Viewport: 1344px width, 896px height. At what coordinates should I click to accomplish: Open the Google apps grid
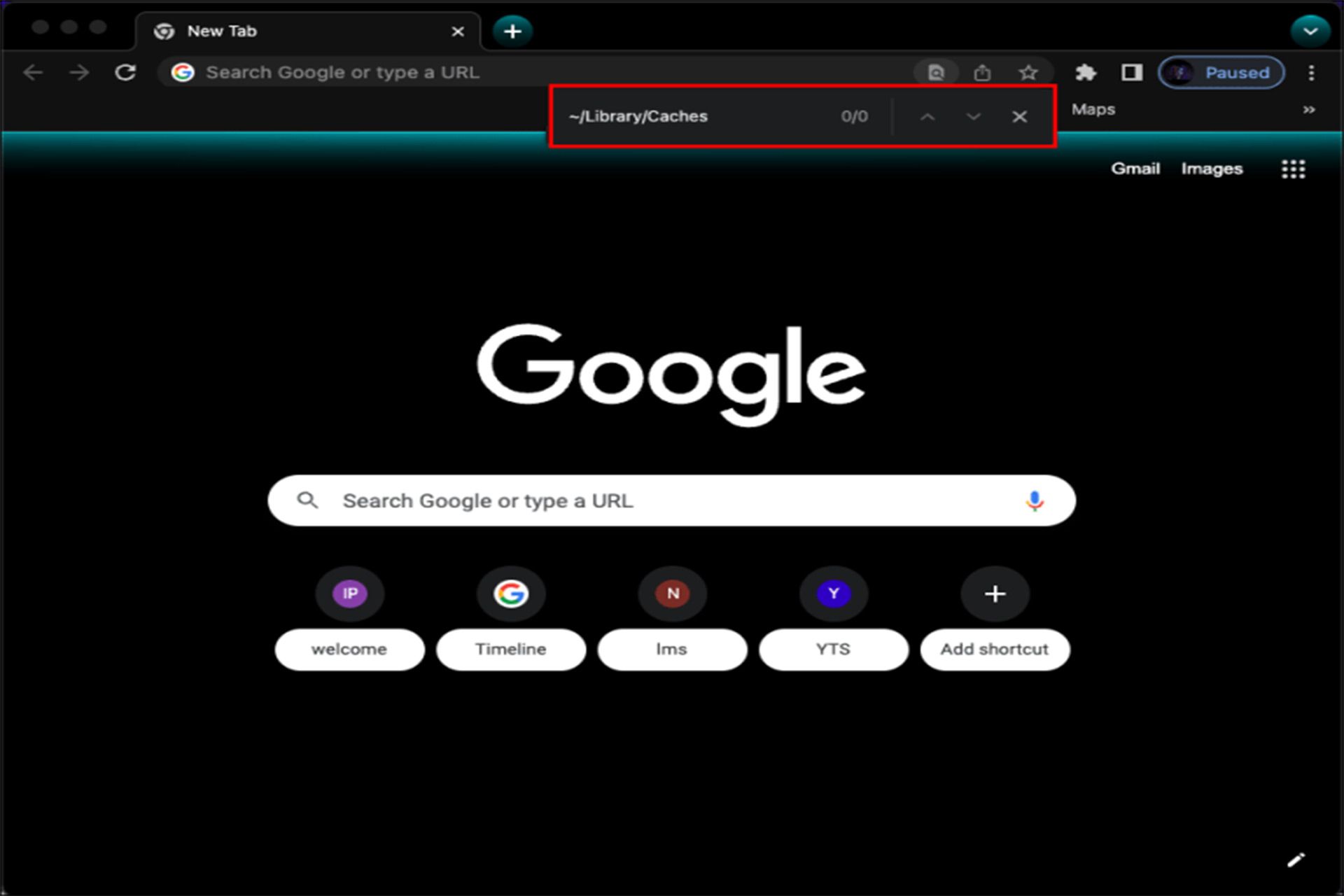(x=1293, y=169)
